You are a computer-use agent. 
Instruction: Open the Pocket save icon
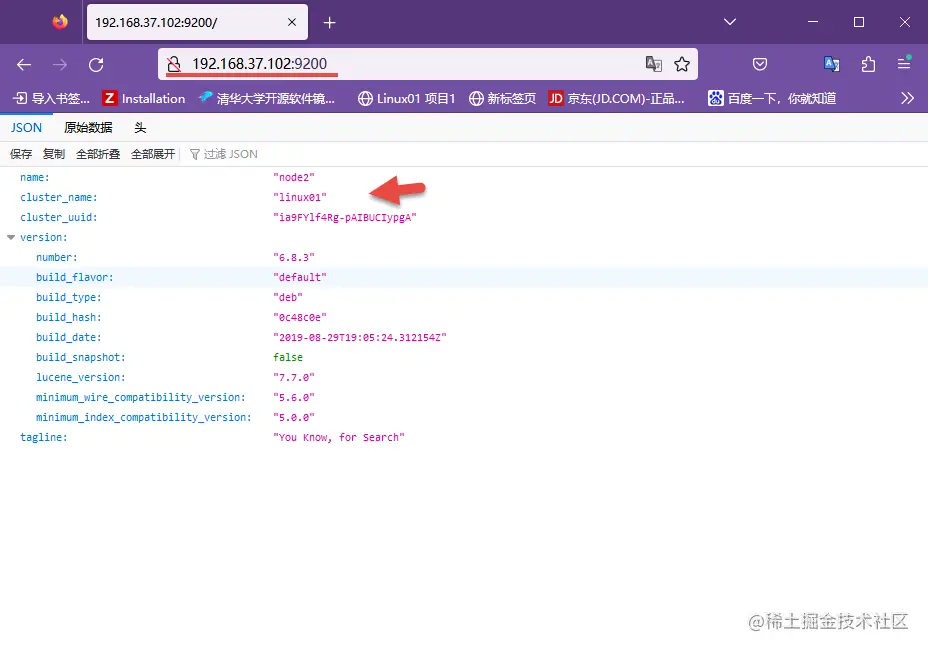[760, 64]
